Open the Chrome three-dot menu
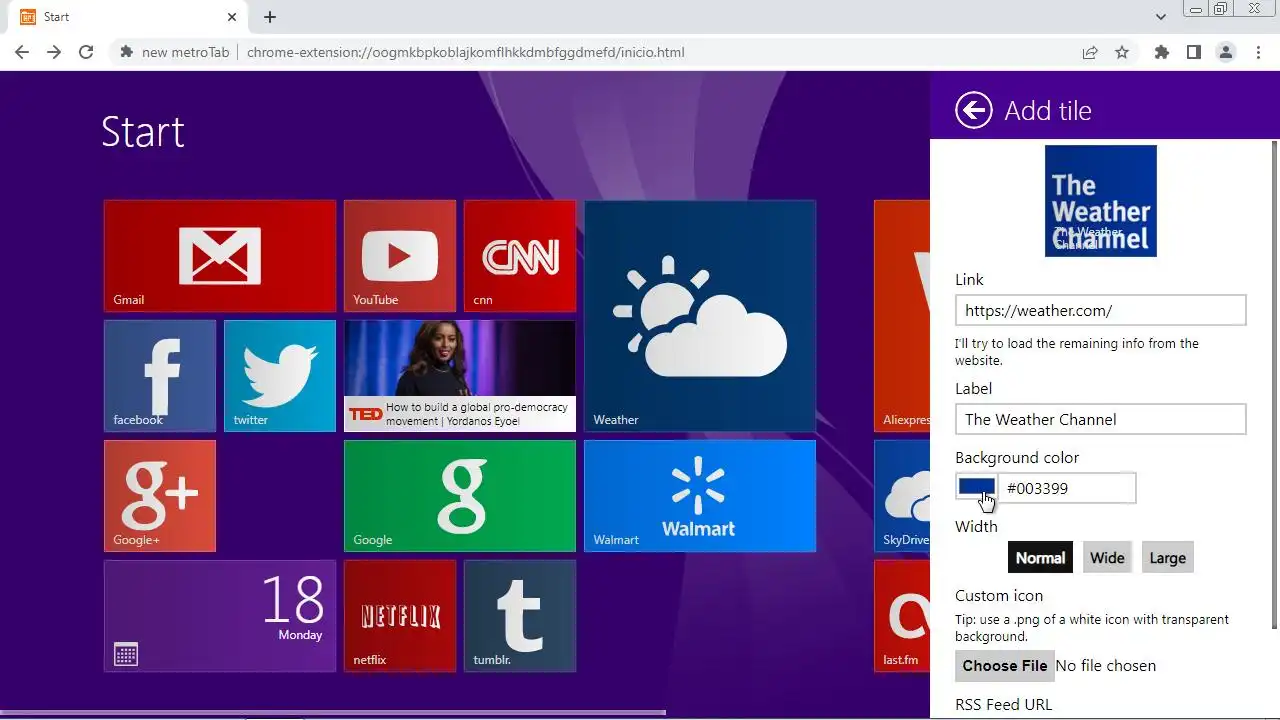The image size is (1280, 720). 1258,52
